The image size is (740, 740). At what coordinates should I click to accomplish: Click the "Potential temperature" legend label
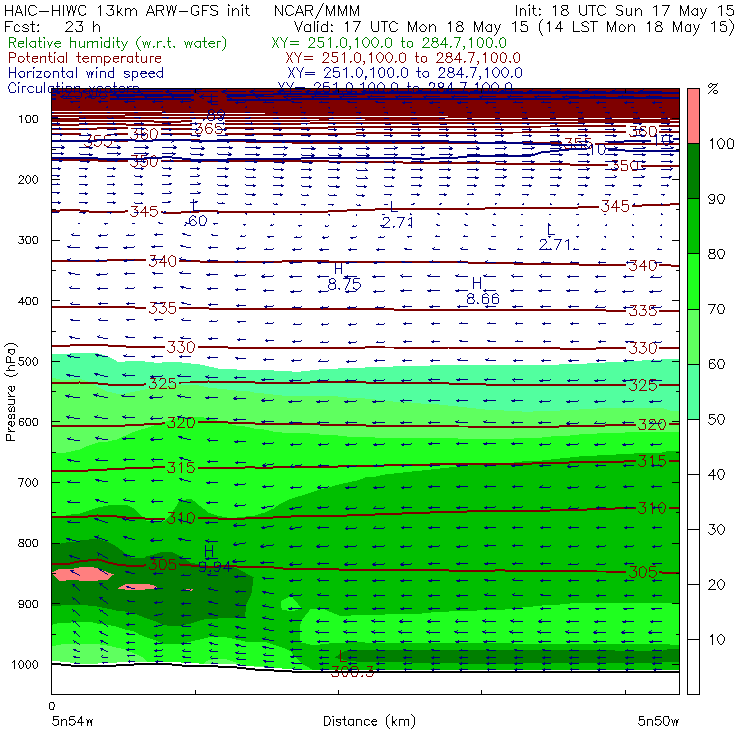(85, 58)
